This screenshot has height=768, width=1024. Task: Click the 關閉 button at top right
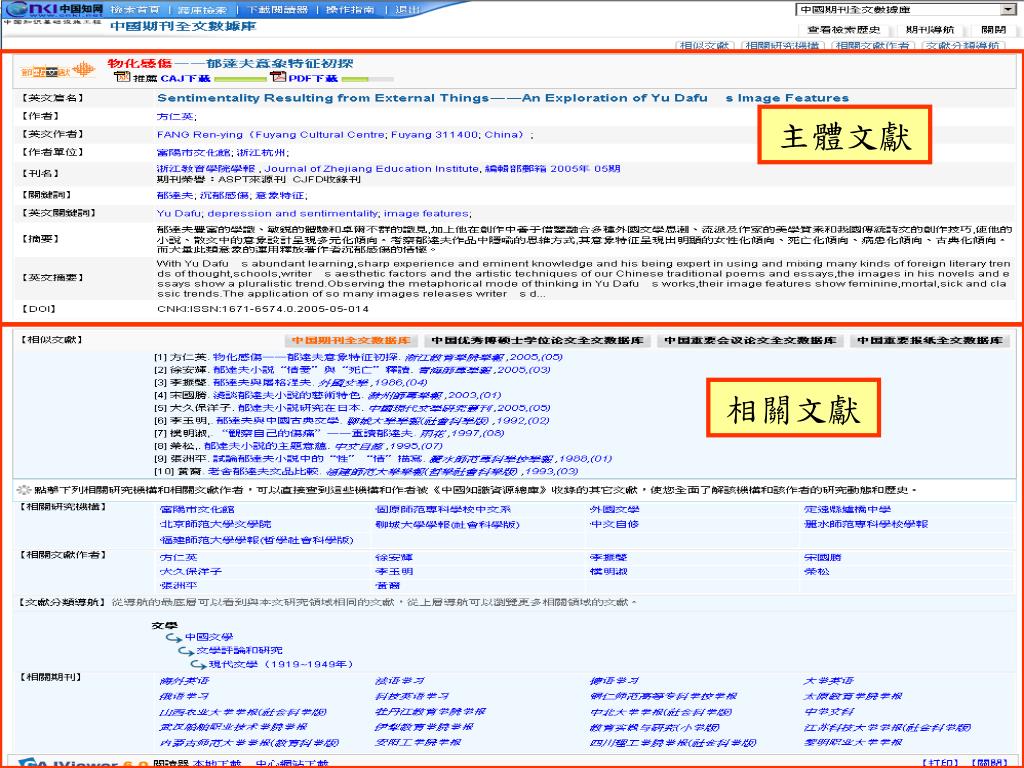pos(993,30)
